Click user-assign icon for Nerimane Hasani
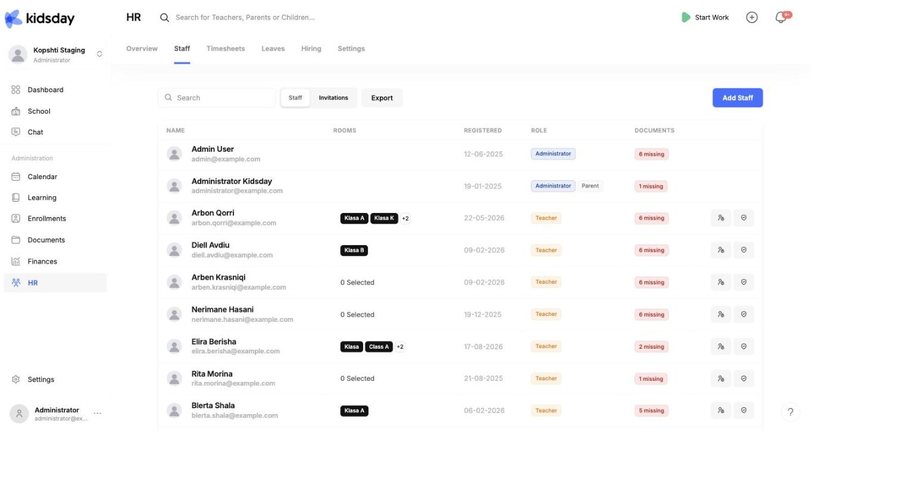900x479 pixels. tap(721, 314)
